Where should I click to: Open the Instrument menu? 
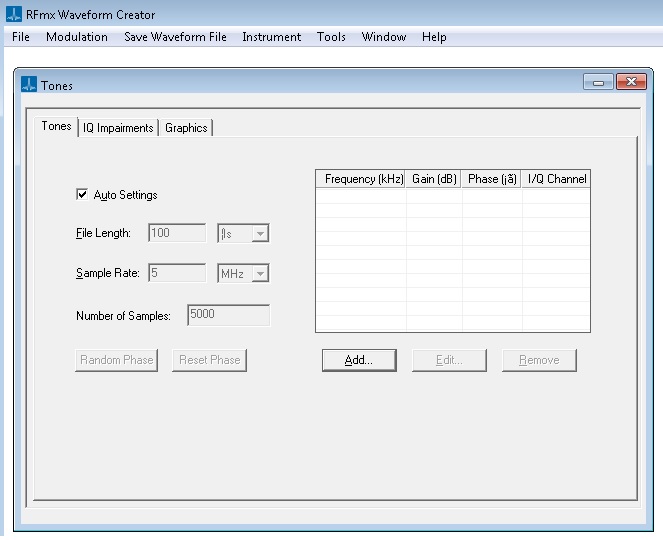pyautogui.click(x=271, y=37)
